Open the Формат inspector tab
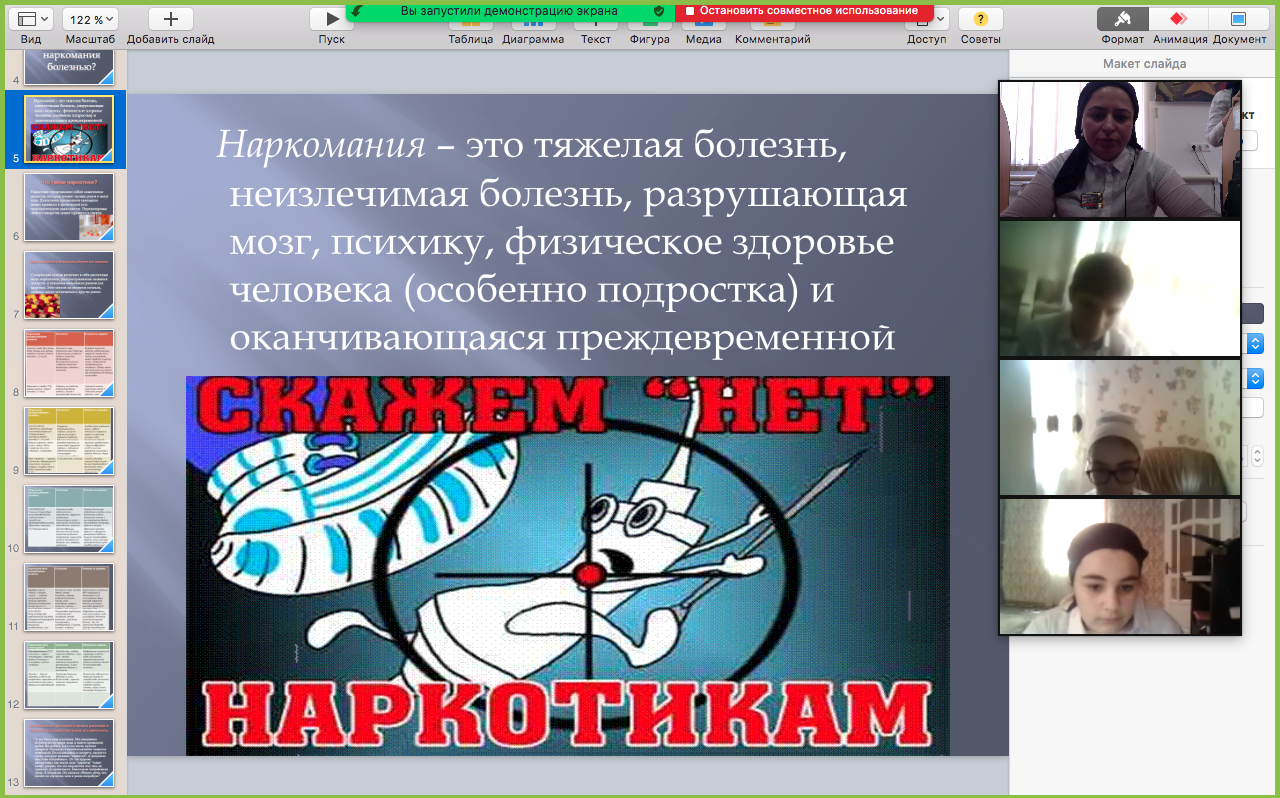 [1122, 19]
